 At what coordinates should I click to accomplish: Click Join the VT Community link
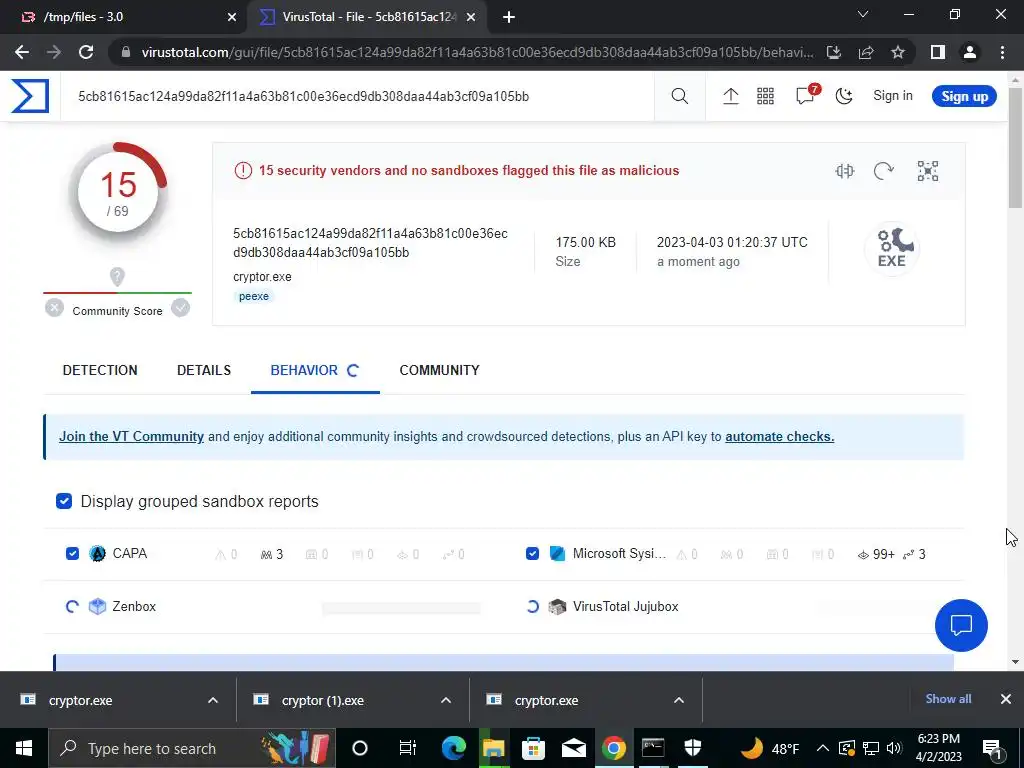131,436
